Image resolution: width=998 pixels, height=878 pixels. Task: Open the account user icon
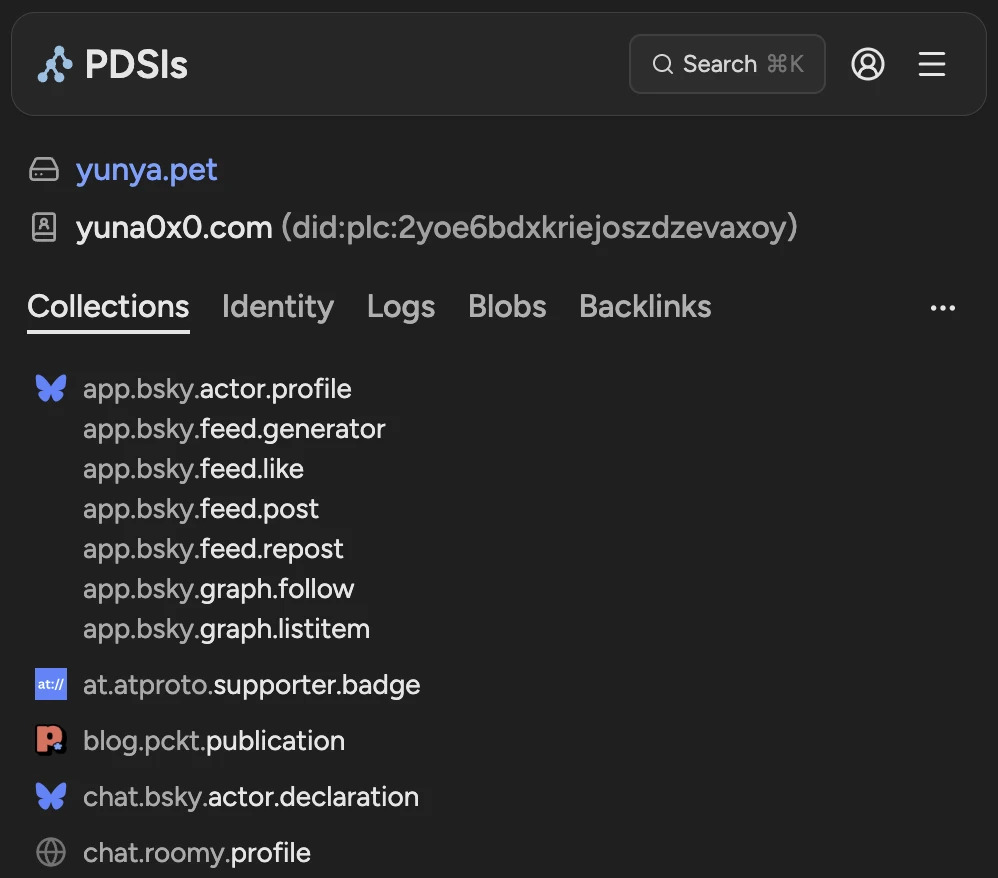pos(867,64)
